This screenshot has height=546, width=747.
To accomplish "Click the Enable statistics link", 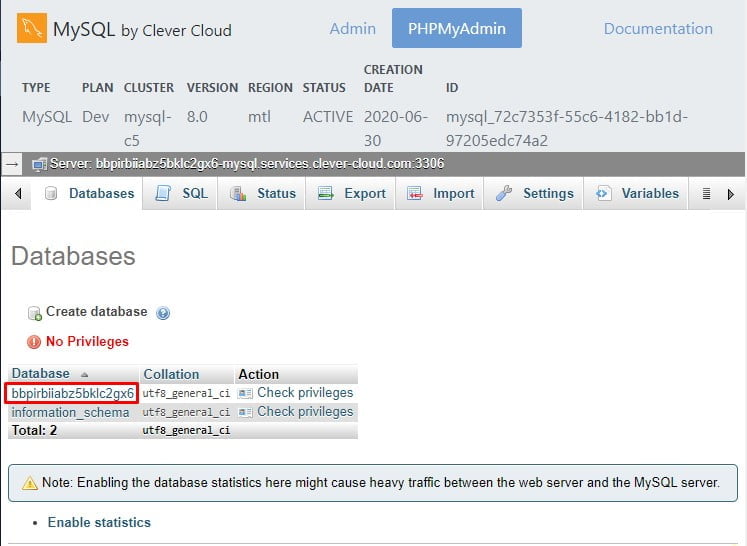I will click(99, 522).
